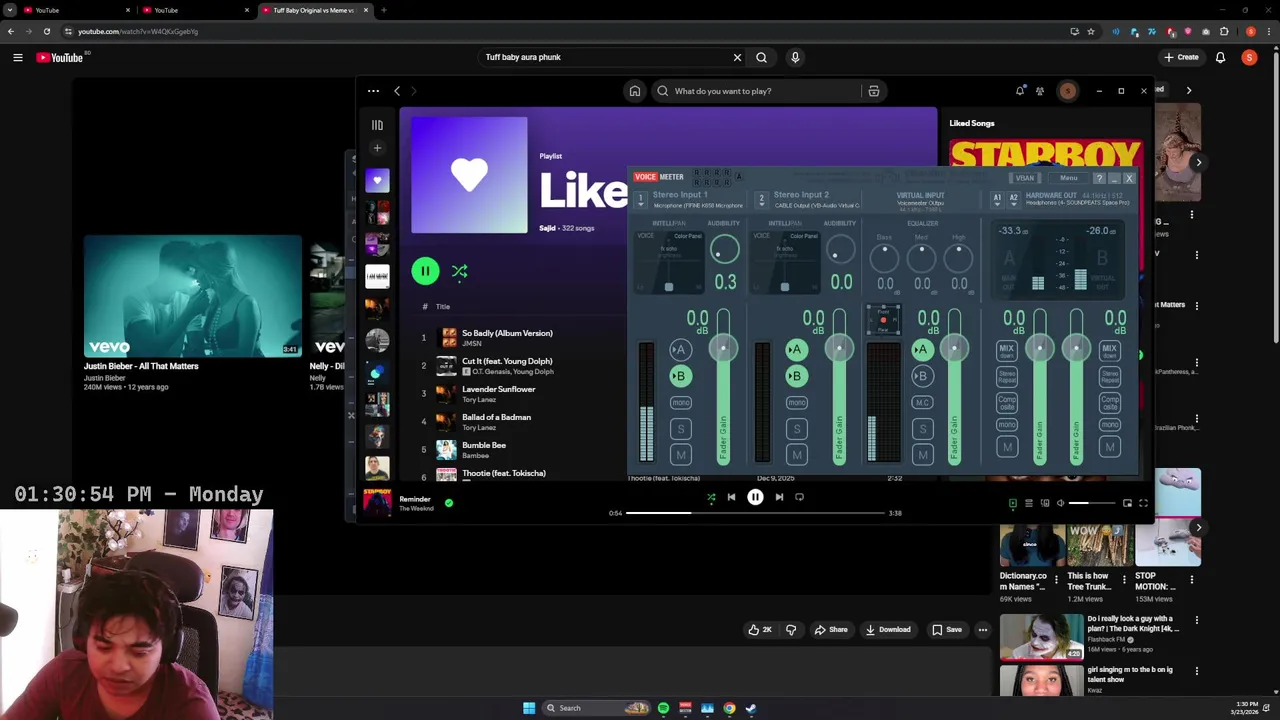Image resolution: width=1280 pixels, height=720 pixels.
Task: Click YouTube Create button
Action: [1180, 57]
